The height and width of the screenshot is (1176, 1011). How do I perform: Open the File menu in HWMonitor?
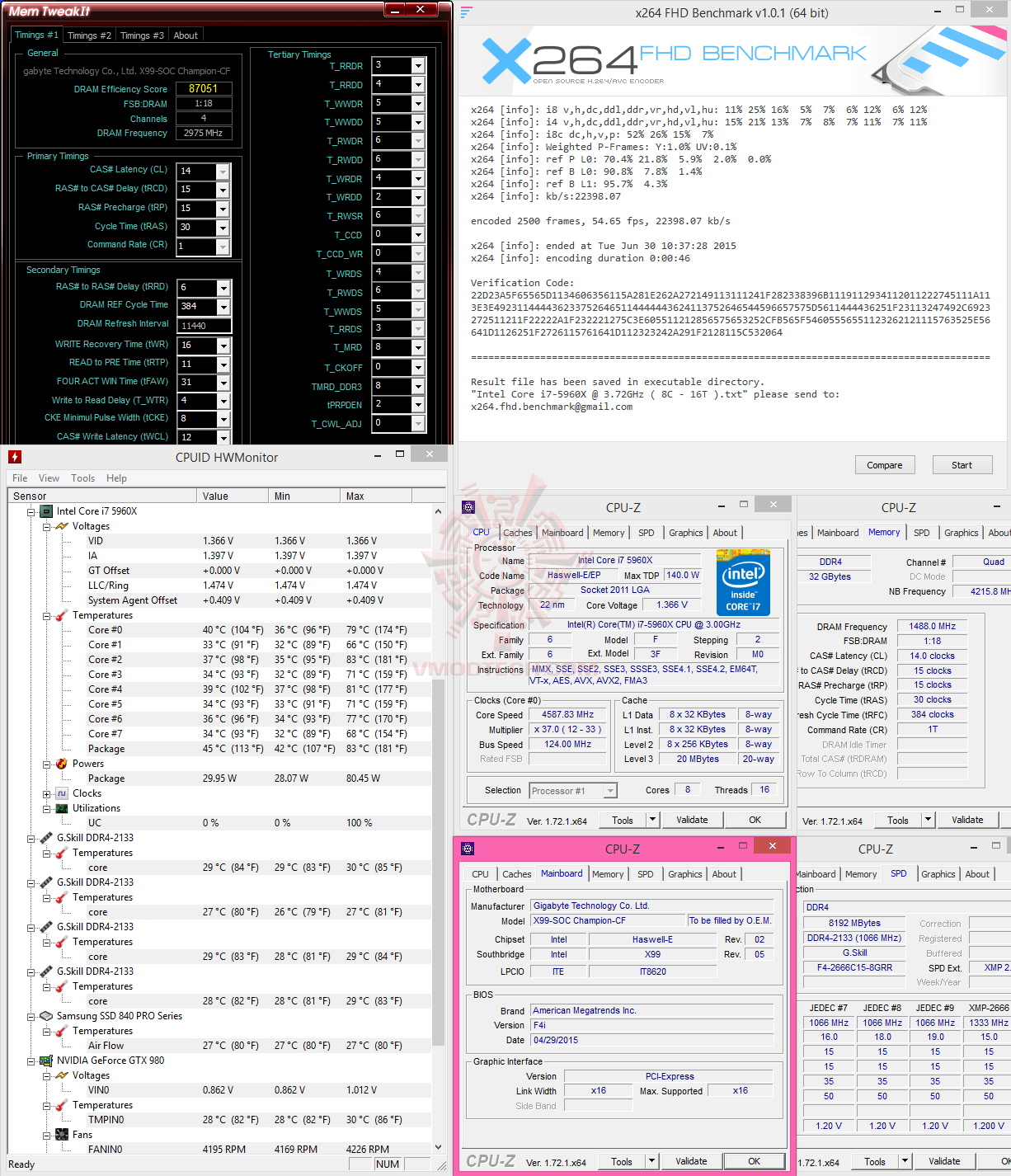coord(20,478)
